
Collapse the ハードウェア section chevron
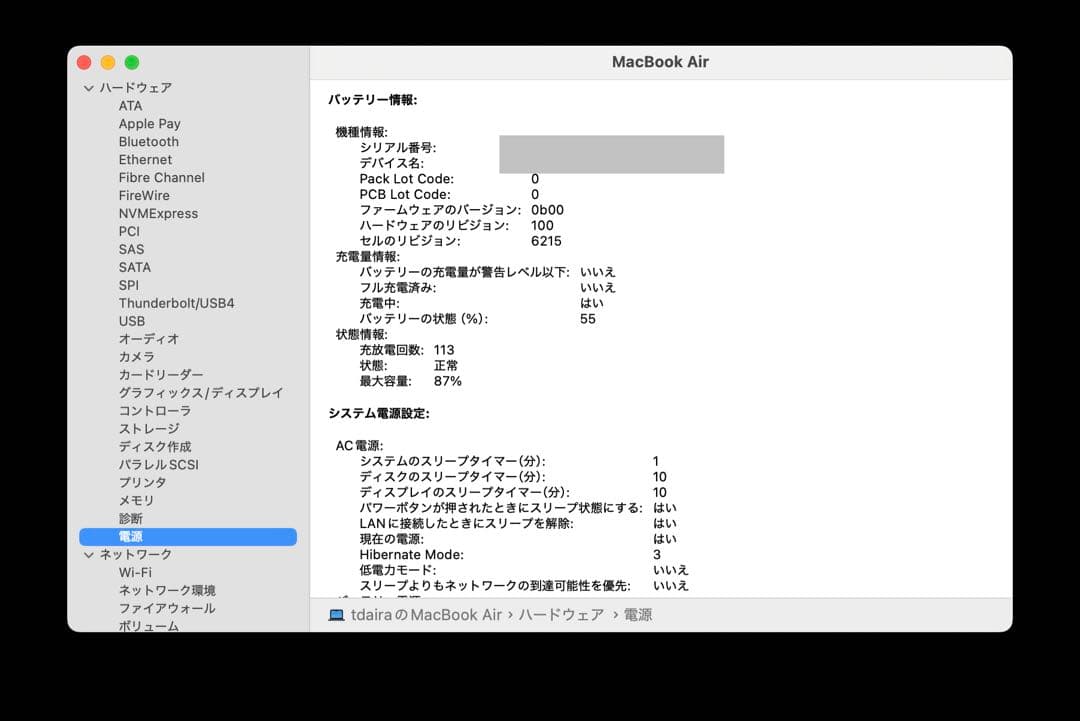point(88,88)
